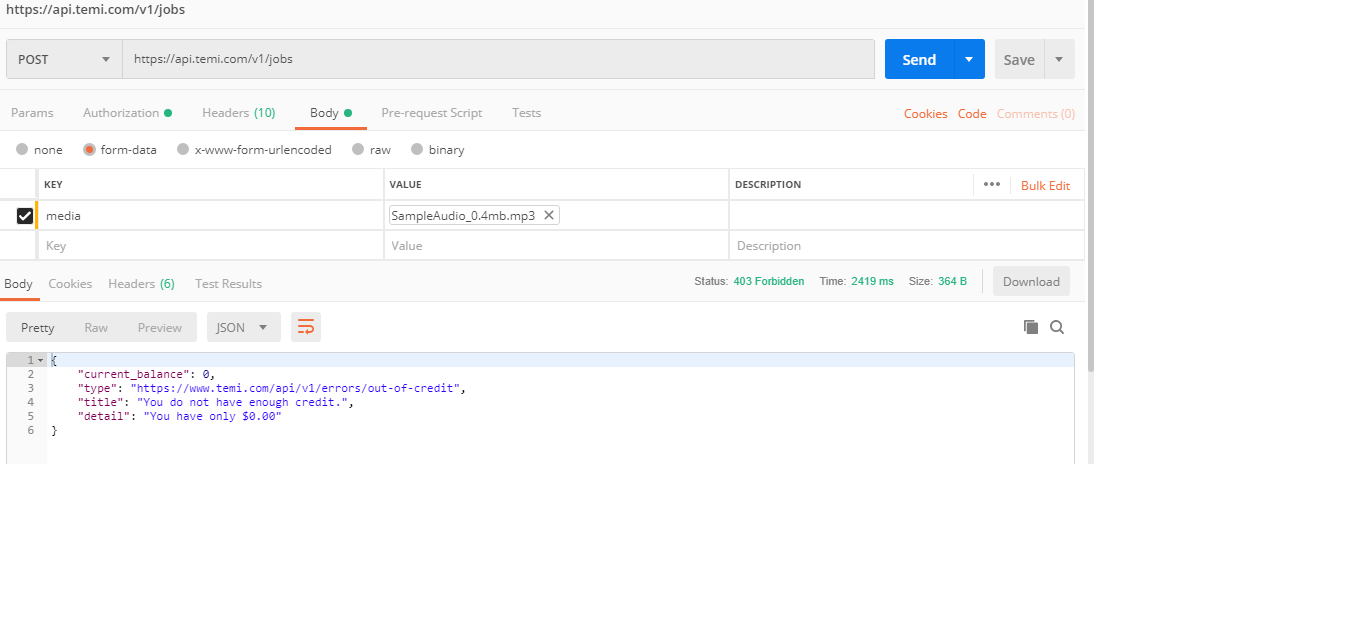Click the out-of-credit error URL text
This screenshot has width=1360, height=623.
(x=295, y=388)
